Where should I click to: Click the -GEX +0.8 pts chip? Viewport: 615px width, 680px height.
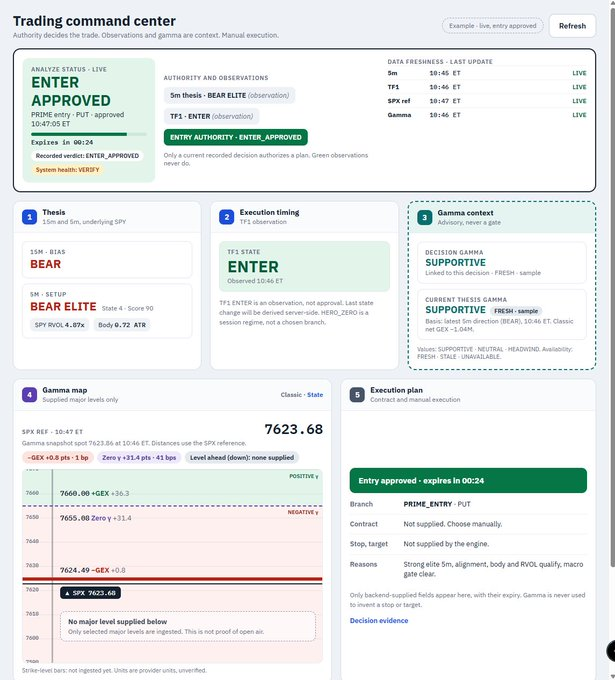coord(58,458)
